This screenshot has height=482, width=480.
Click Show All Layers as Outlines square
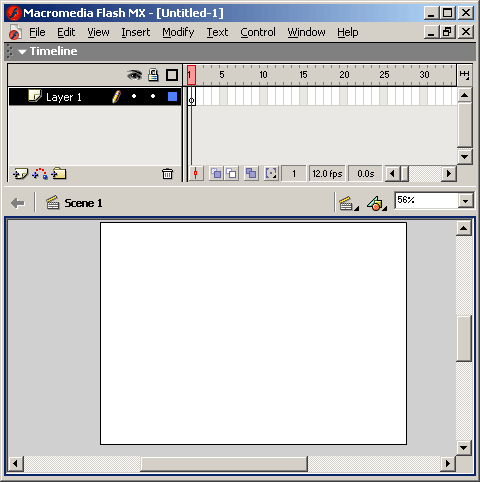pos(172,75)
